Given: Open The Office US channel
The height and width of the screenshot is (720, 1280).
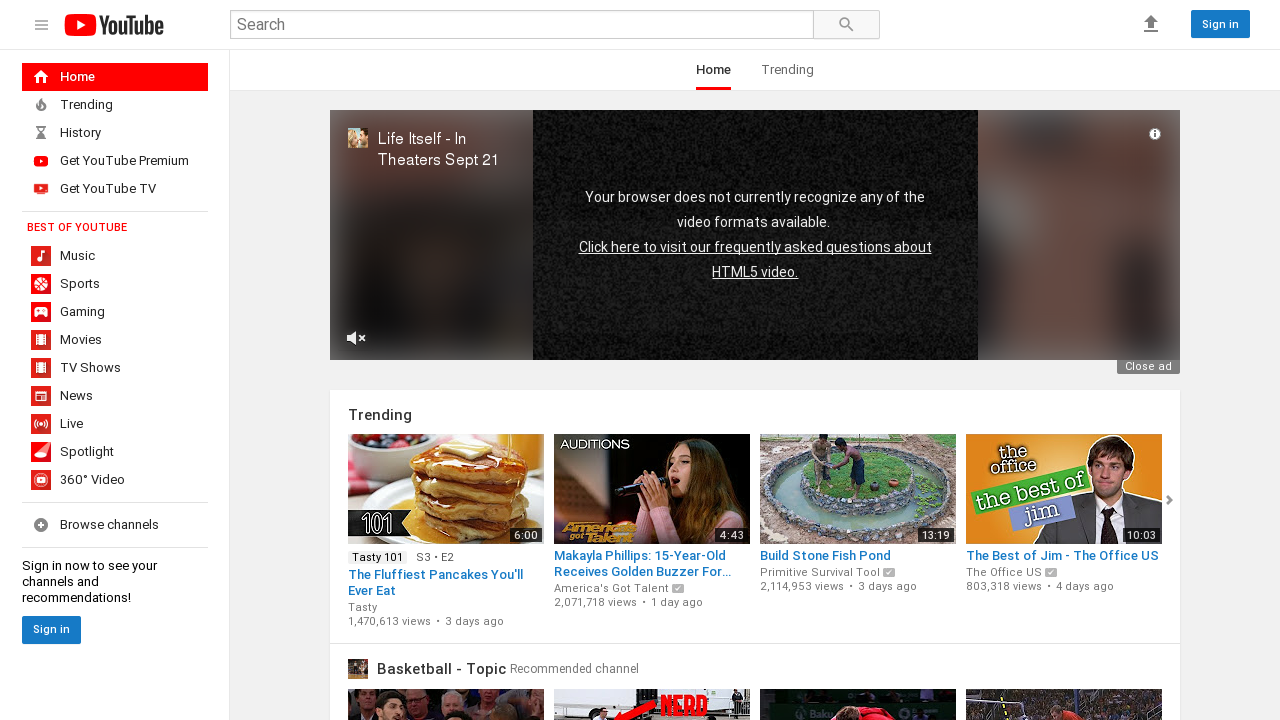Looking at the screenshot, I should [x=1004, y=572].
